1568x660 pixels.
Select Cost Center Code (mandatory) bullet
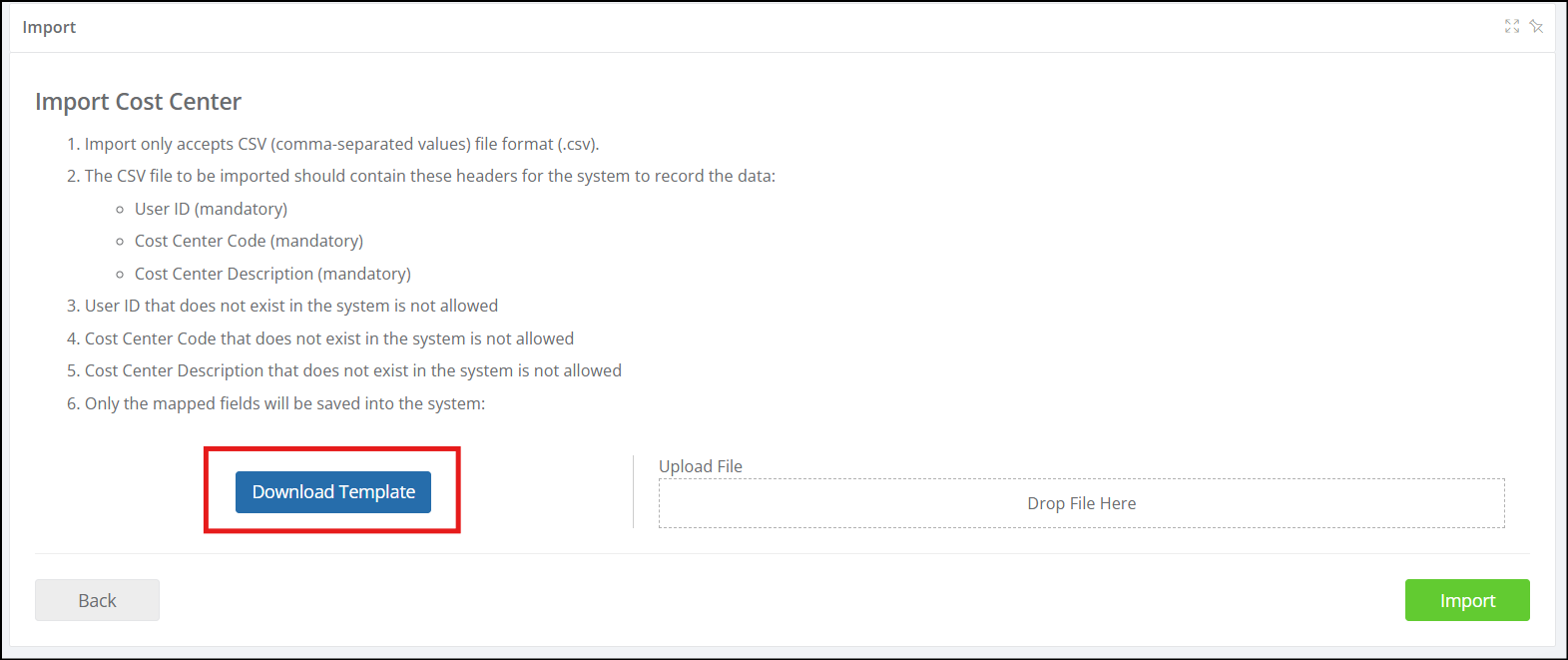(249, 241)
